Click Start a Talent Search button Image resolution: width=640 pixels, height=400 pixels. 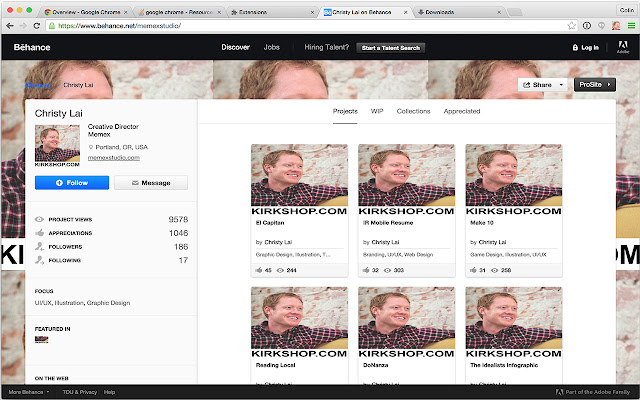[391, 48]
